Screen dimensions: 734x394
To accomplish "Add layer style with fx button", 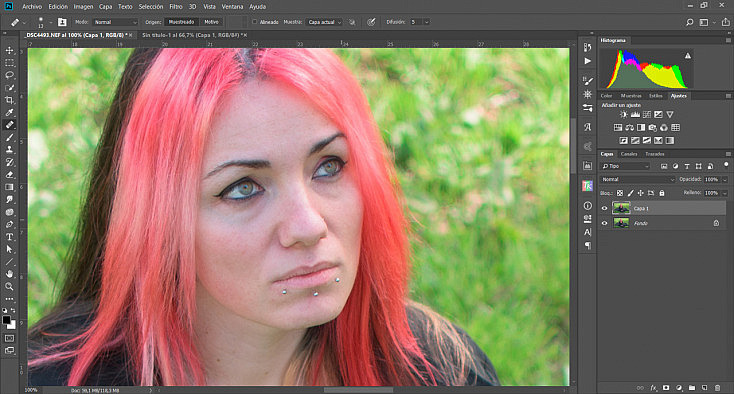I will tap(653, 388).
